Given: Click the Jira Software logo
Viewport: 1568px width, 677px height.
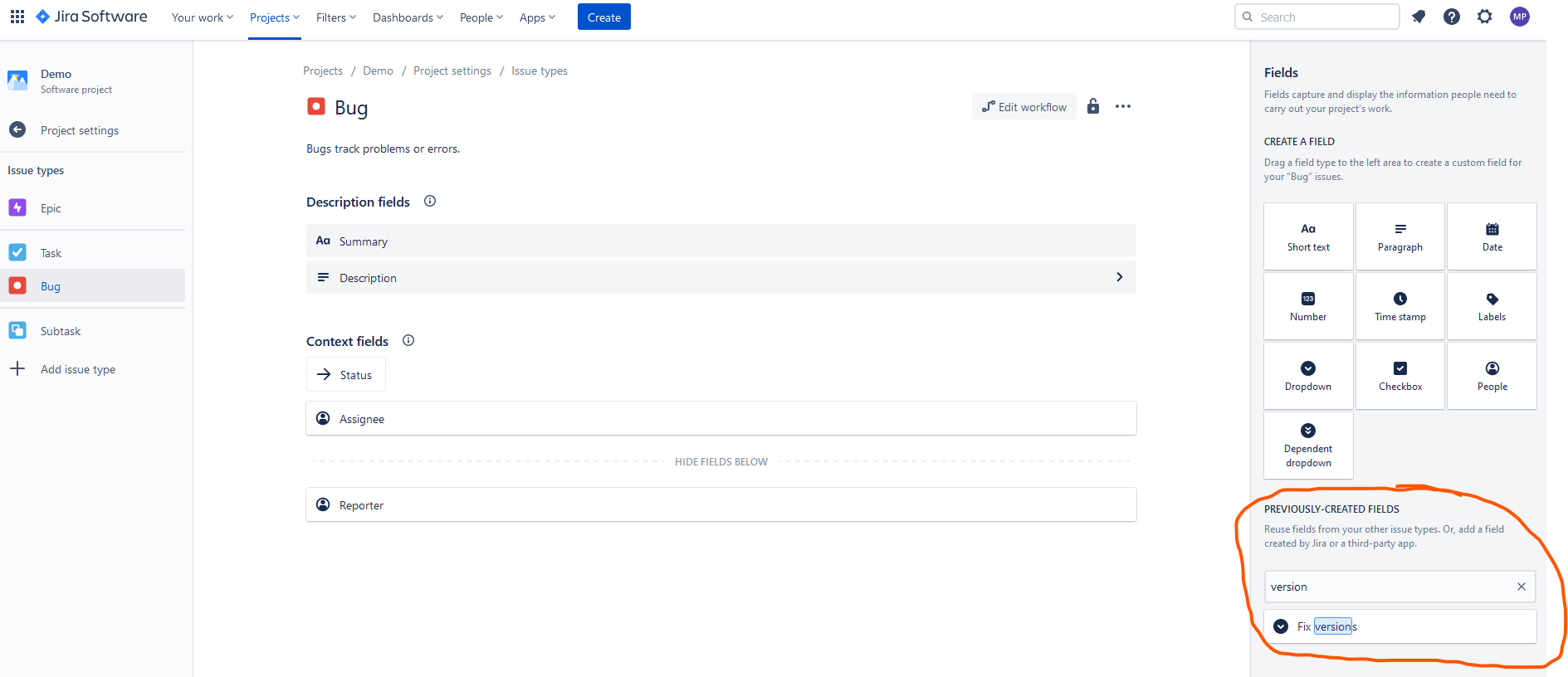Looking at the screenshot, I should (x=91, y=17).
